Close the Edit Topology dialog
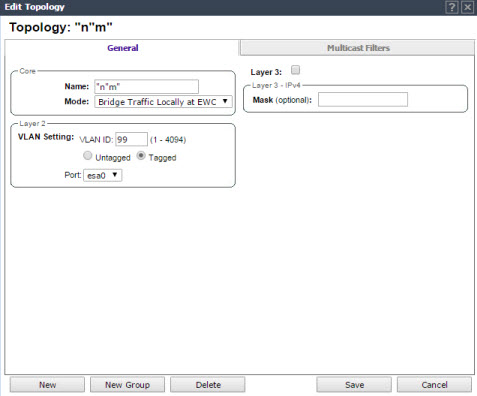This screenshot has height=396, width=477. pos(468,7)
